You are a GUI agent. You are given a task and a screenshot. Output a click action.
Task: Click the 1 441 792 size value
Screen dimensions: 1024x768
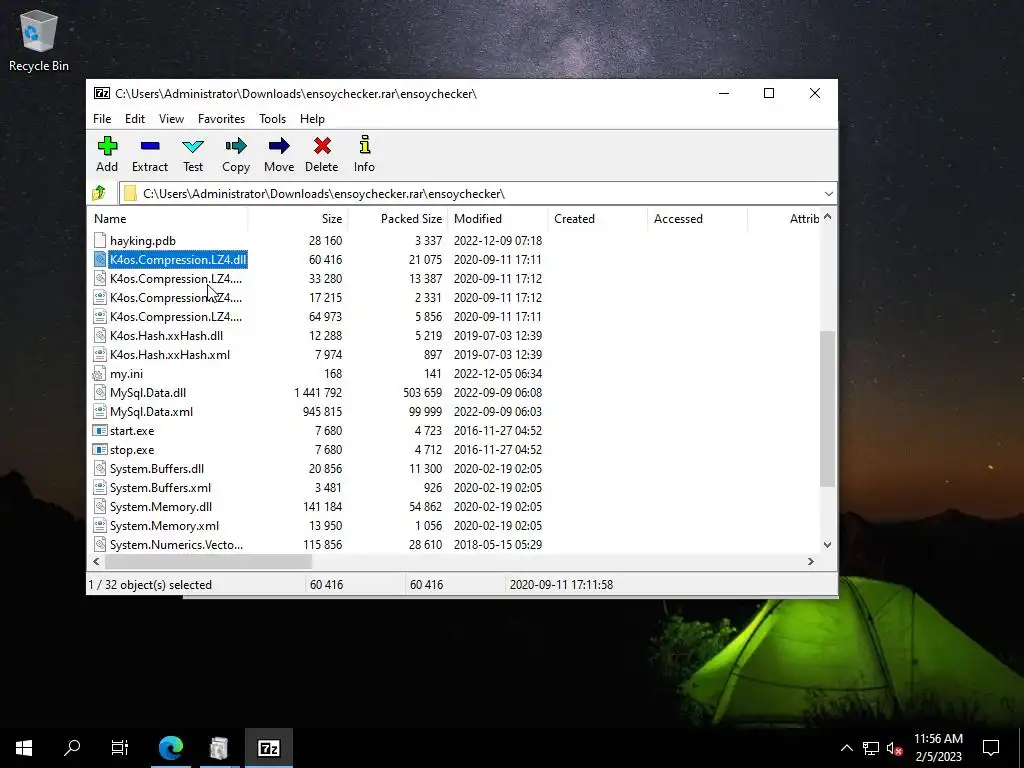point(317,392)
